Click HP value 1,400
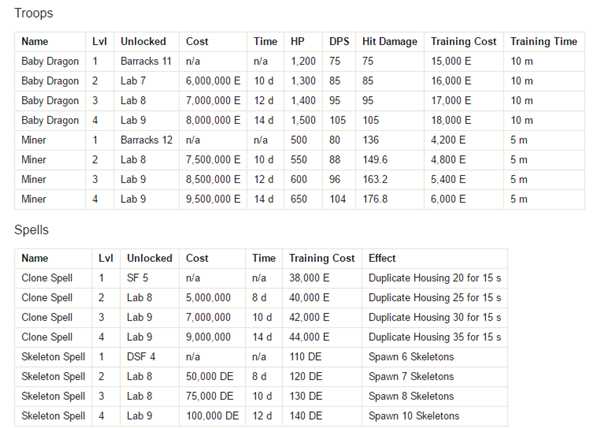This screenshot has width=600, height=428. (x=303, y=101)
